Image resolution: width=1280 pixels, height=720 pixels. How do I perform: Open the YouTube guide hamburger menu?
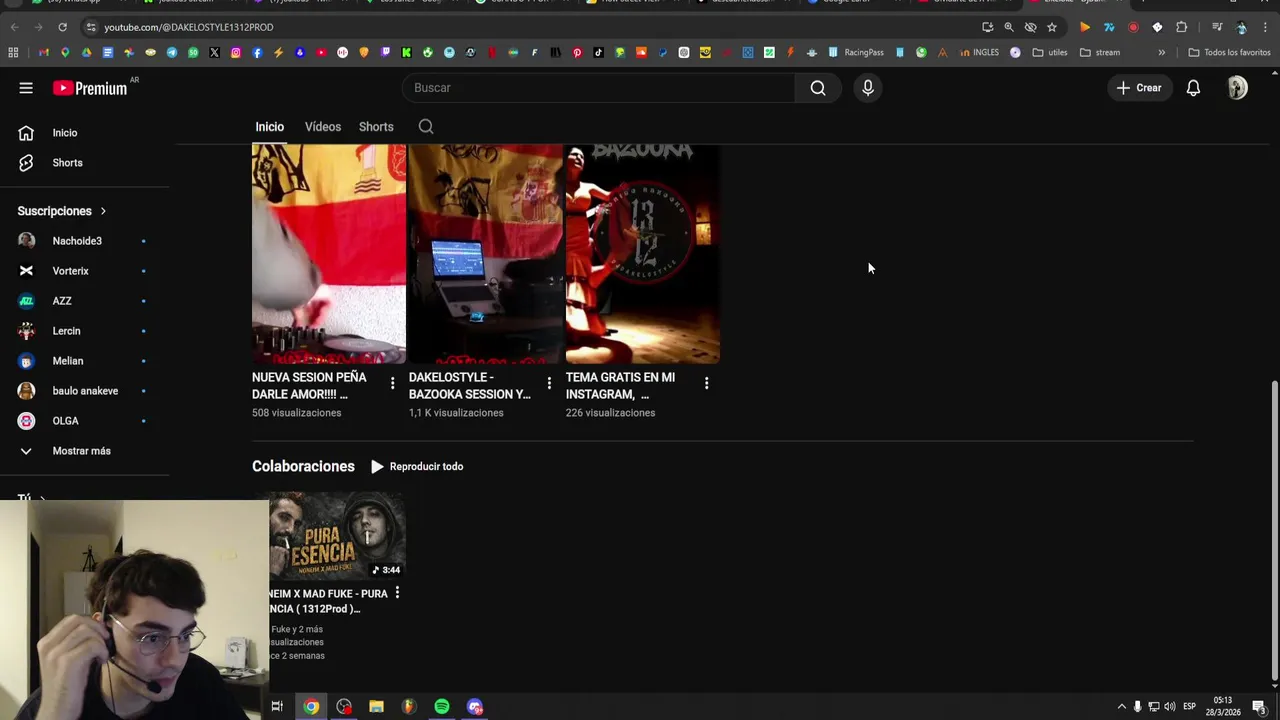[26, 88]
